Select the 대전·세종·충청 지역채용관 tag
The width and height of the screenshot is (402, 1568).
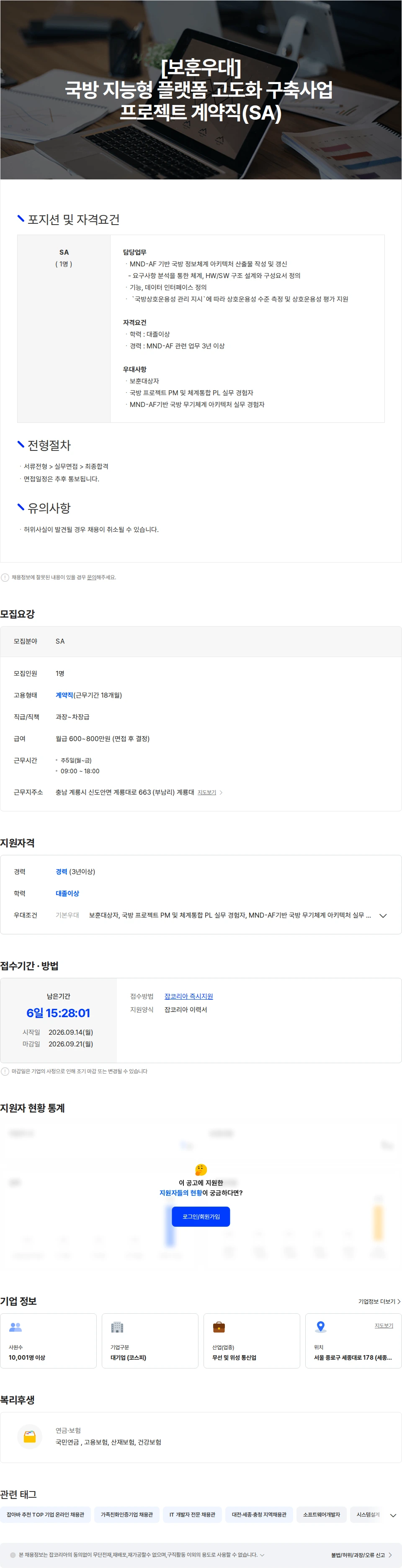tap(259, 1515)
